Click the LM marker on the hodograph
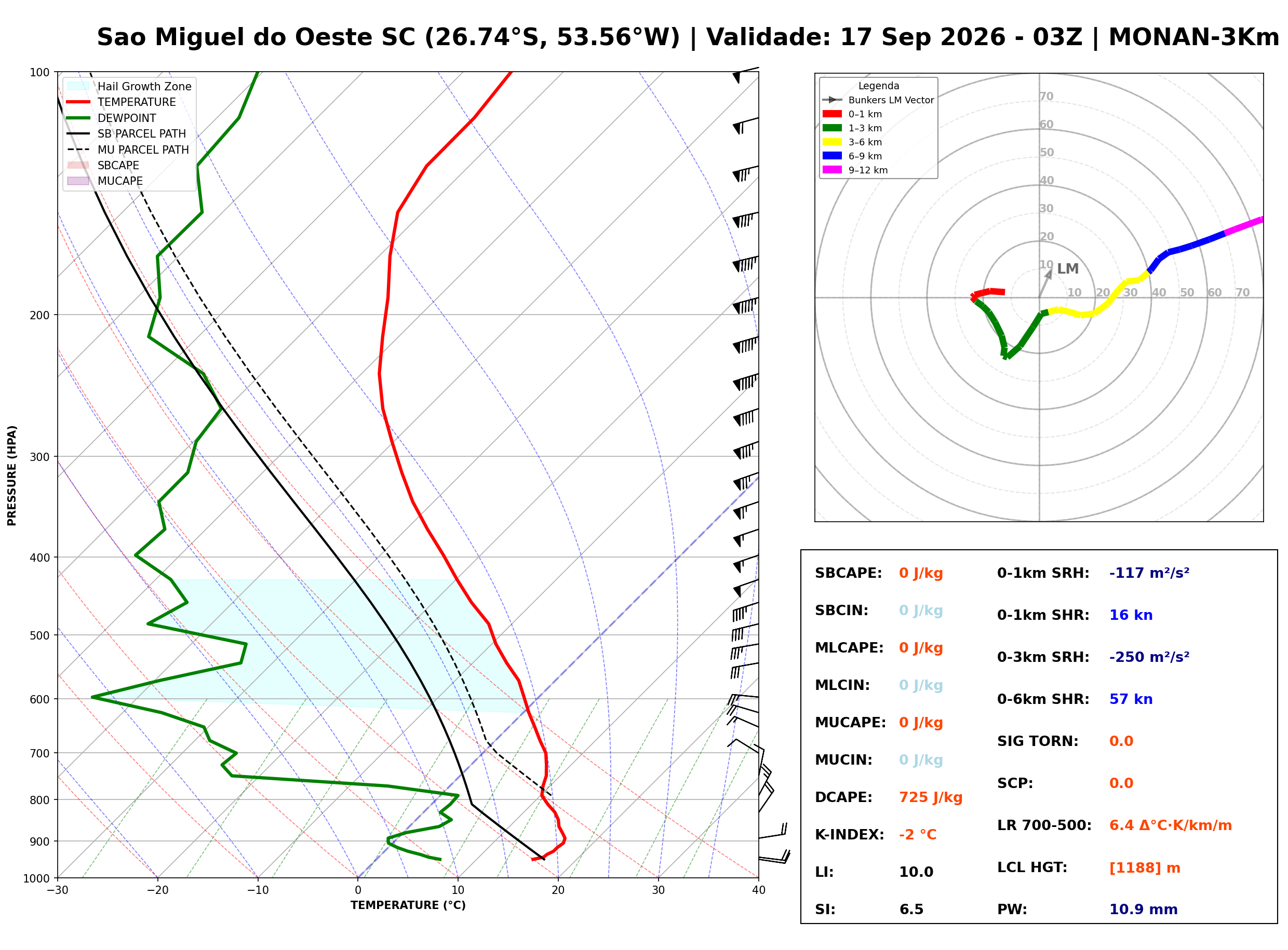The width and height of the screenshot is (1288, 950). (x=1068, y=268)
